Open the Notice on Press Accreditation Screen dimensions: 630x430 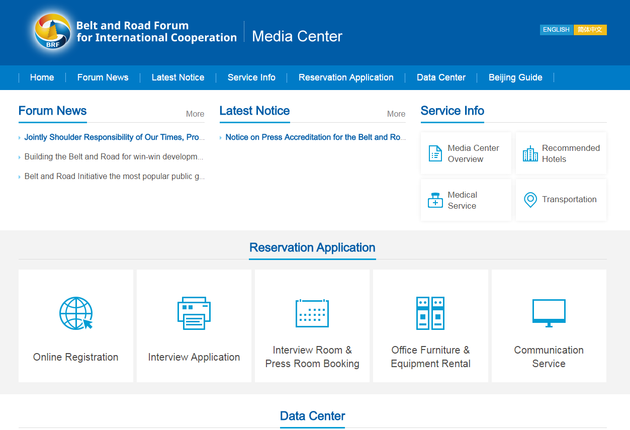314,137
